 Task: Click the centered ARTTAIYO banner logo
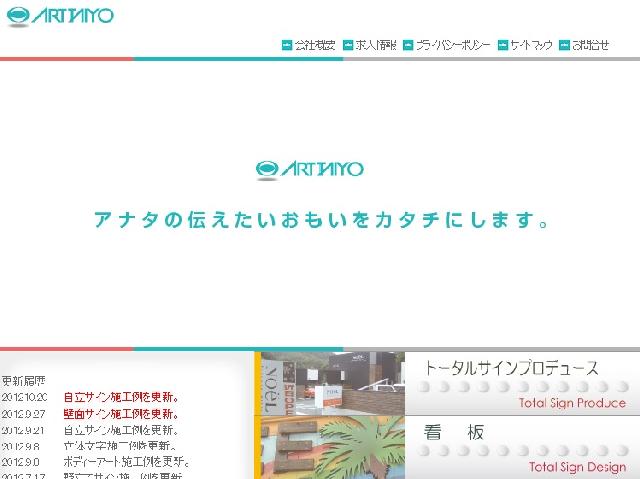[x=309, y=170]
